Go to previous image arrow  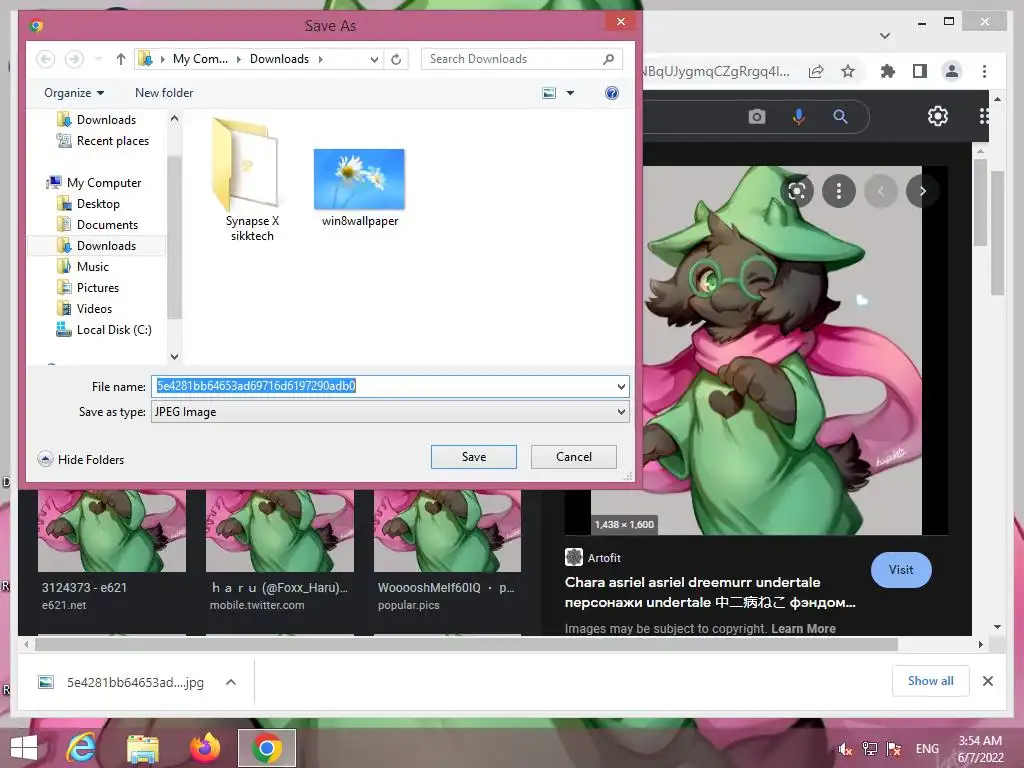click(880, 191)
